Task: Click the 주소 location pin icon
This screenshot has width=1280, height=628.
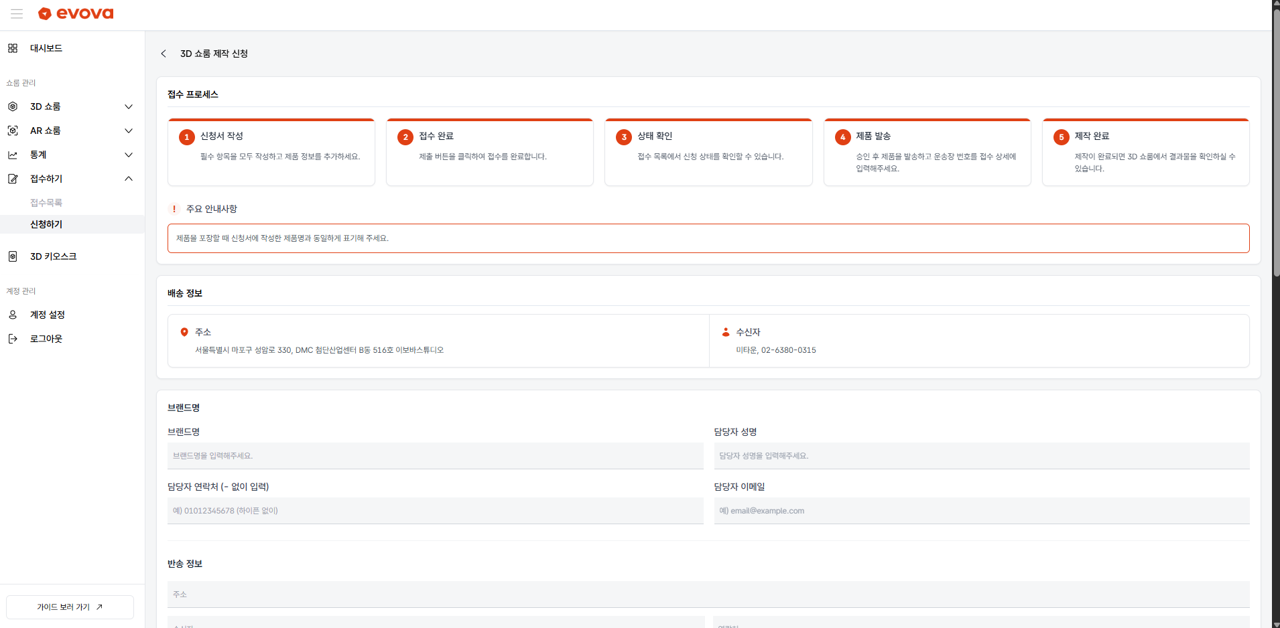Action: [x=184, y=332]
